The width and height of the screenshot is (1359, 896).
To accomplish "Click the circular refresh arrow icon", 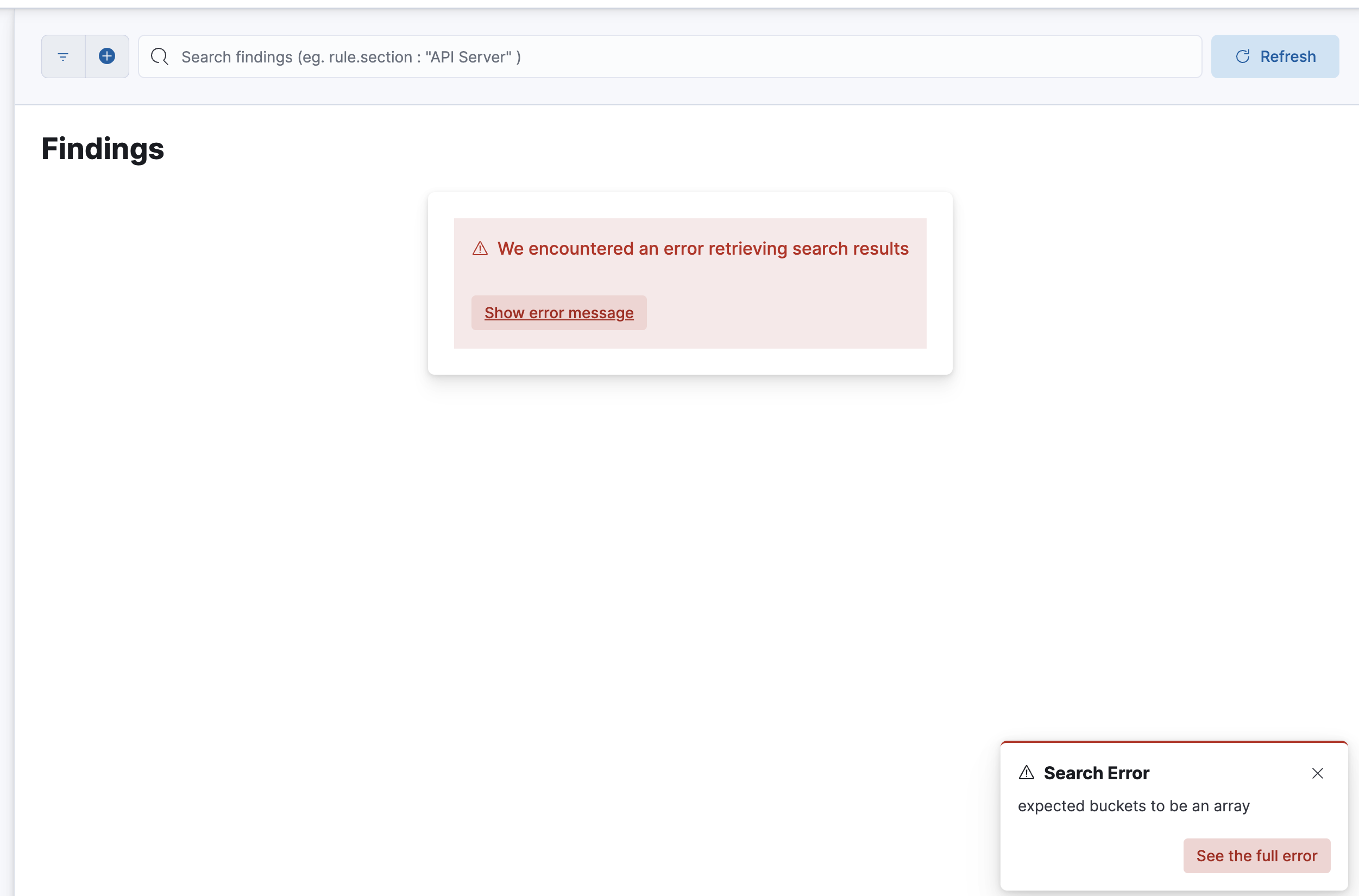I will pos(1242,56).
